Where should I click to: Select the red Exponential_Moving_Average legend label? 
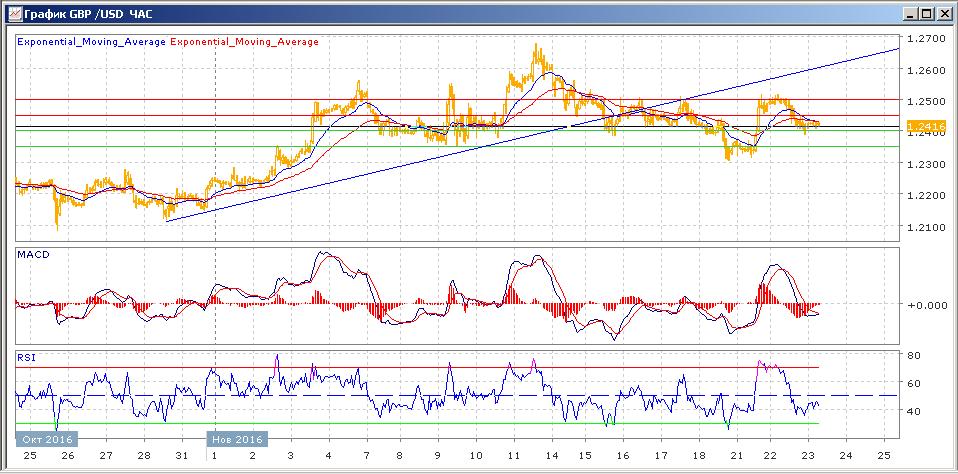point(245,42)
